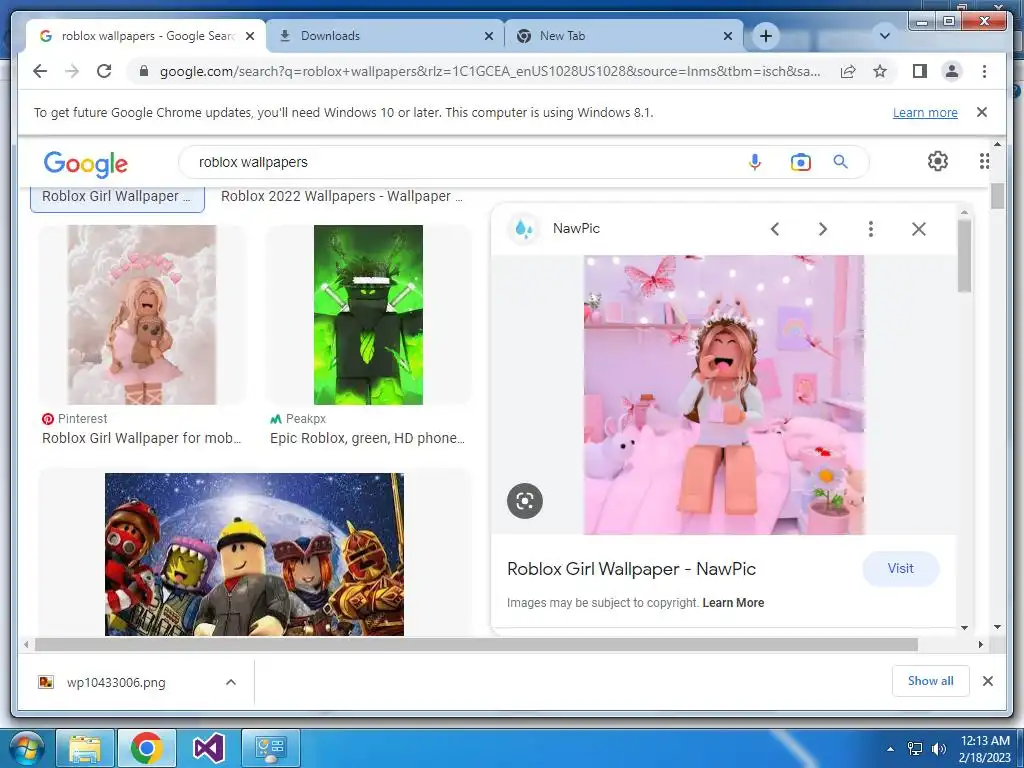Click Roblox Girl Wallpaper for mob caption
The height and width of the screenshot is (768, 1024).
[142, 438]
